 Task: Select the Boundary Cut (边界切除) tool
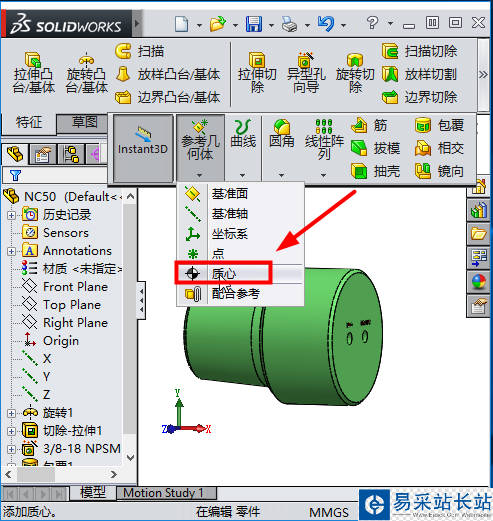419,97
